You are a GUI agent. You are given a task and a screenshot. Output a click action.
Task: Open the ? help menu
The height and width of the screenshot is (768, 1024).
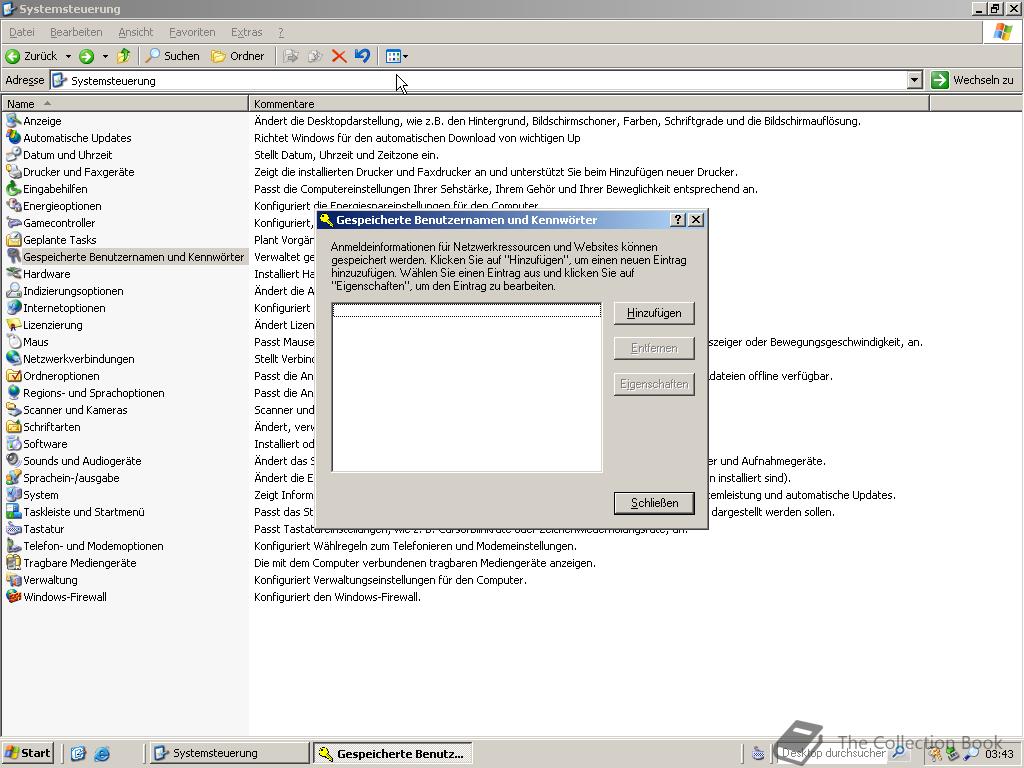(x=281, y=32)
